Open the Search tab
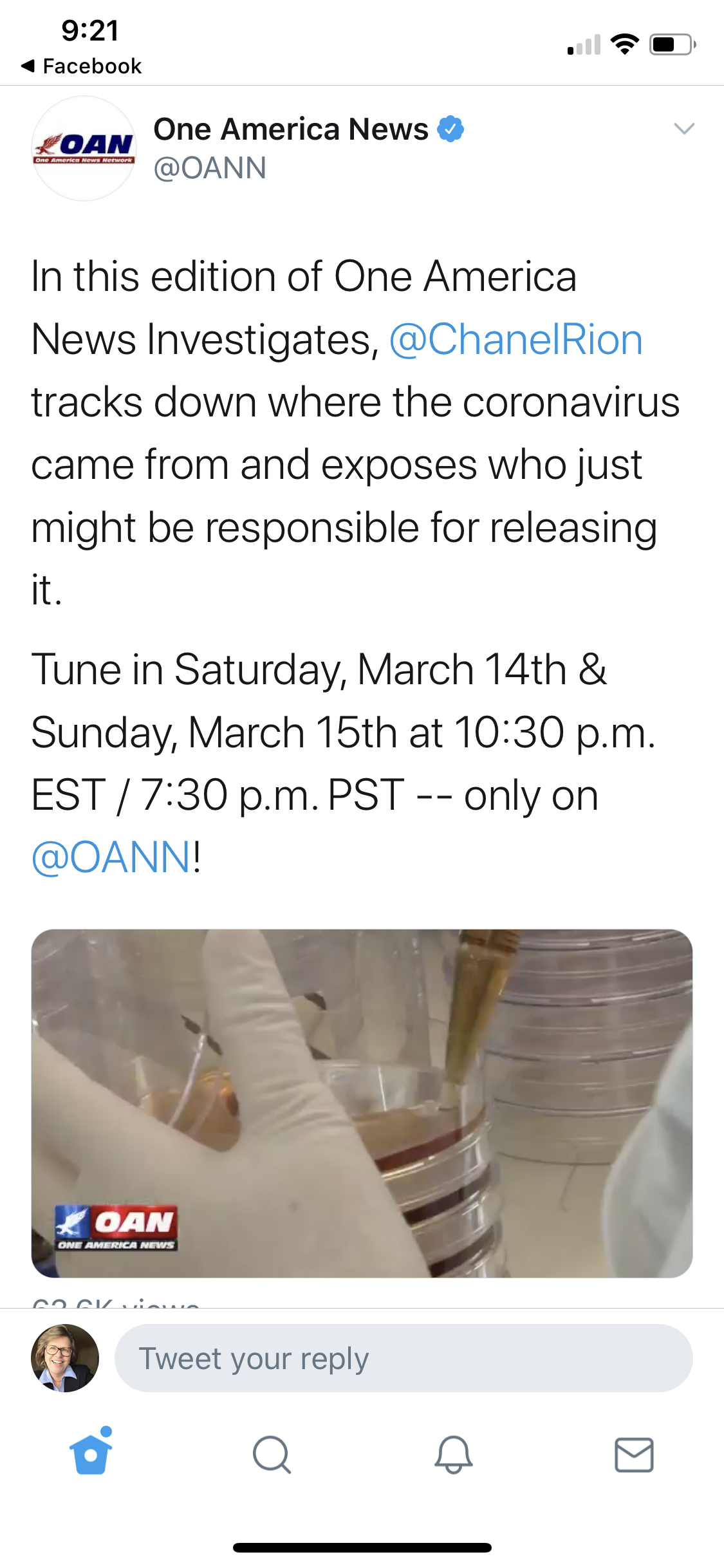This screenshot has height=1568, width=724. [272, 1455]
